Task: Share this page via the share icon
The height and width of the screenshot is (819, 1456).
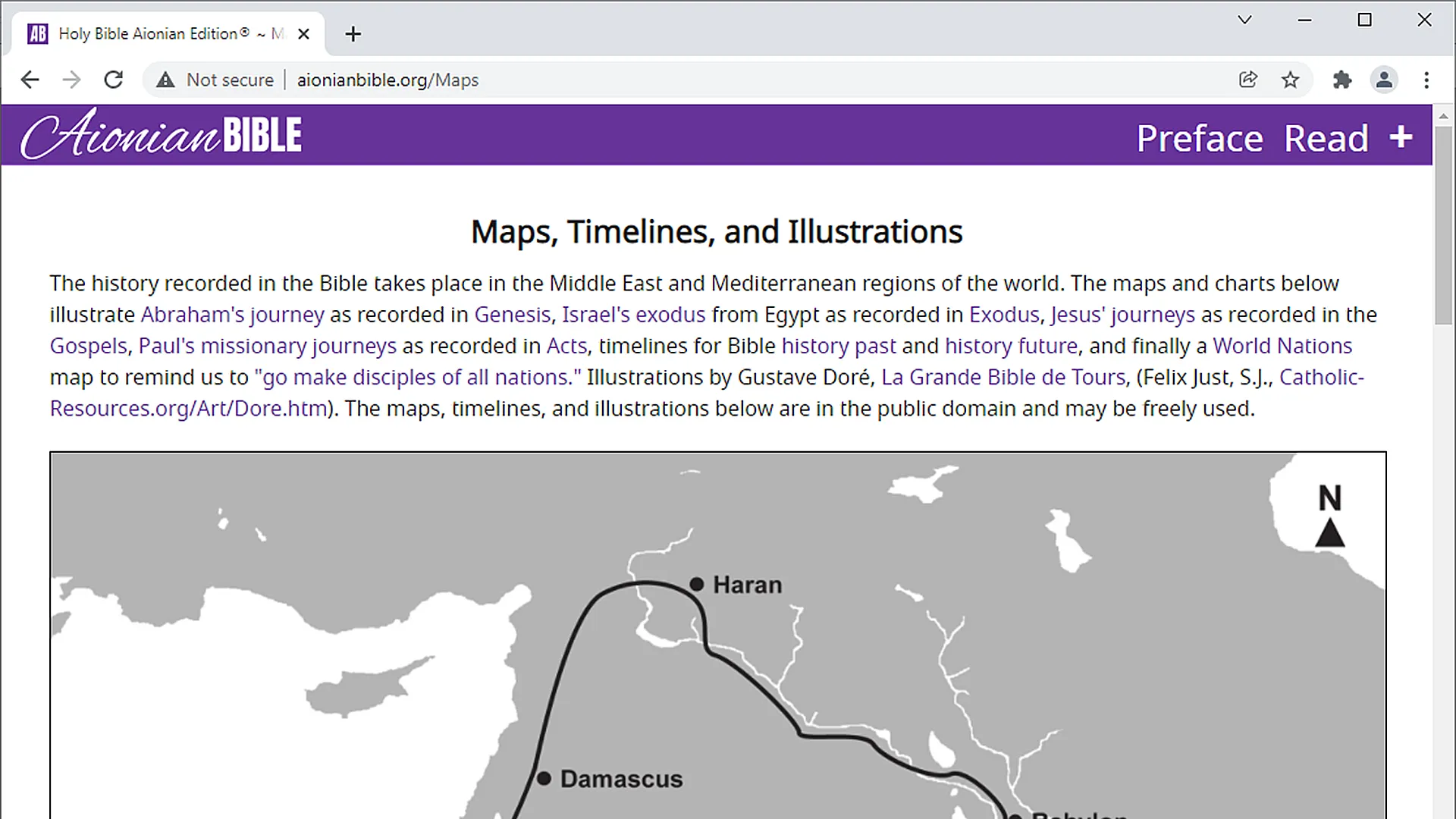Action: click(1248, 80)
